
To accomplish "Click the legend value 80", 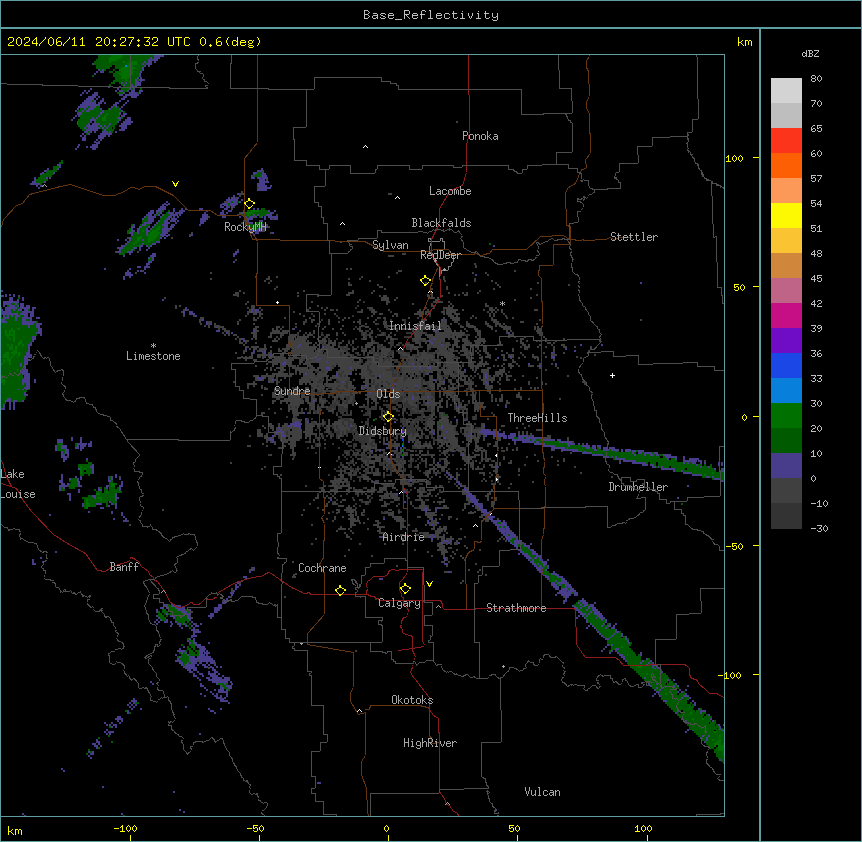I will [816, 79].
